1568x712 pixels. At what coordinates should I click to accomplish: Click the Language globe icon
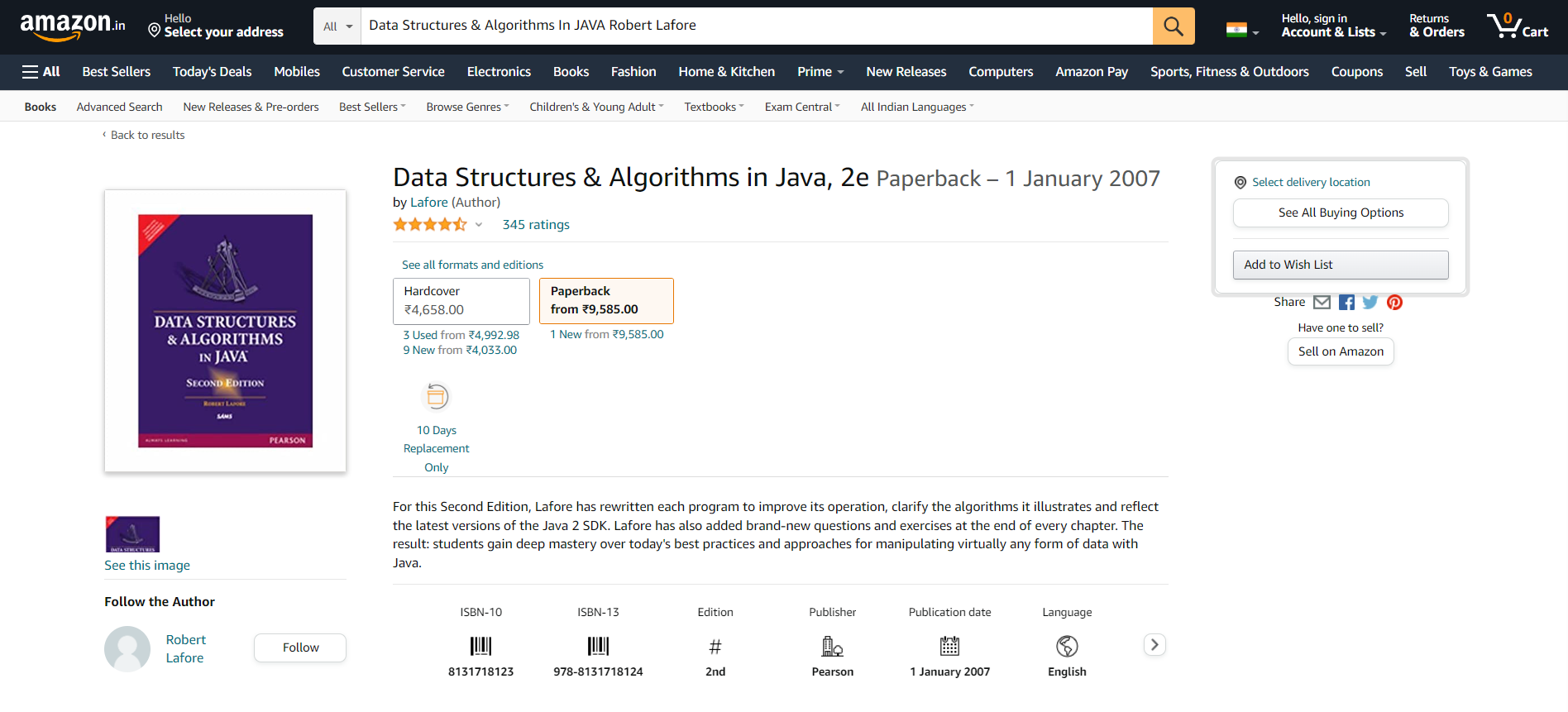tap(1067, 646)
